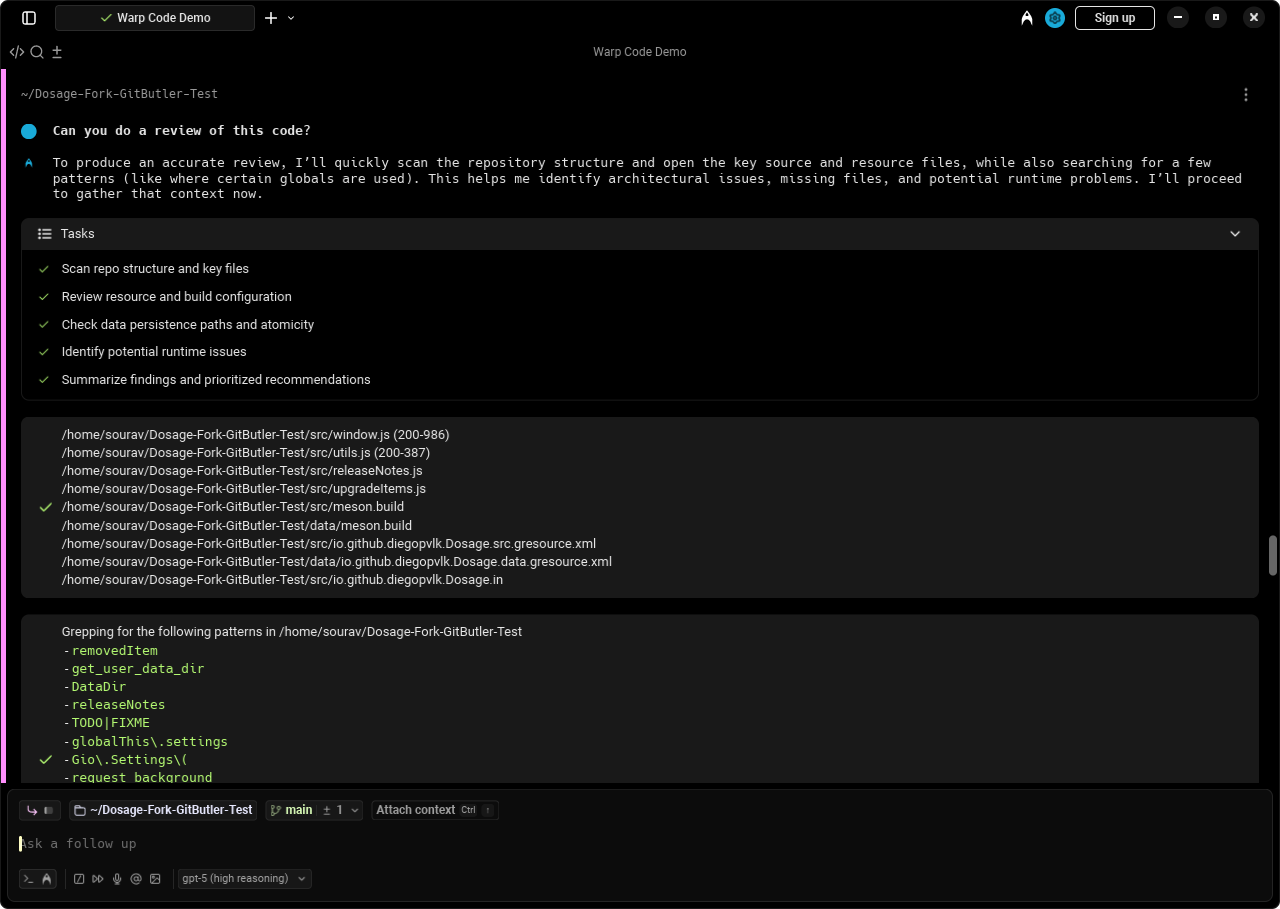Toggle the left sidebar panel icon
The image size is (1280, 909).
(29, 18)
